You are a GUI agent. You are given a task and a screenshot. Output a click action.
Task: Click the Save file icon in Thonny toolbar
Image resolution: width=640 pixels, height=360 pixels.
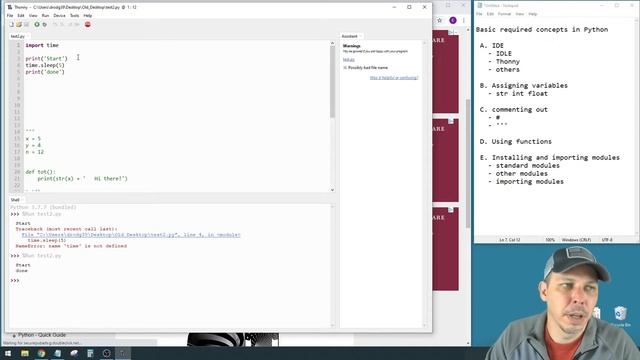click(x=27, y=24)
